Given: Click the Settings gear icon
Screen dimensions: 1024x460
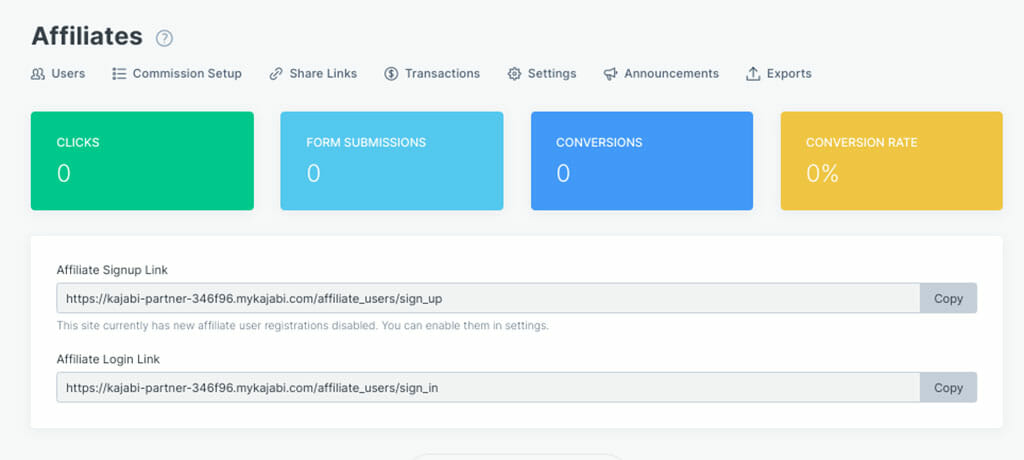Looking at the screenshot, I should (514, 74).
